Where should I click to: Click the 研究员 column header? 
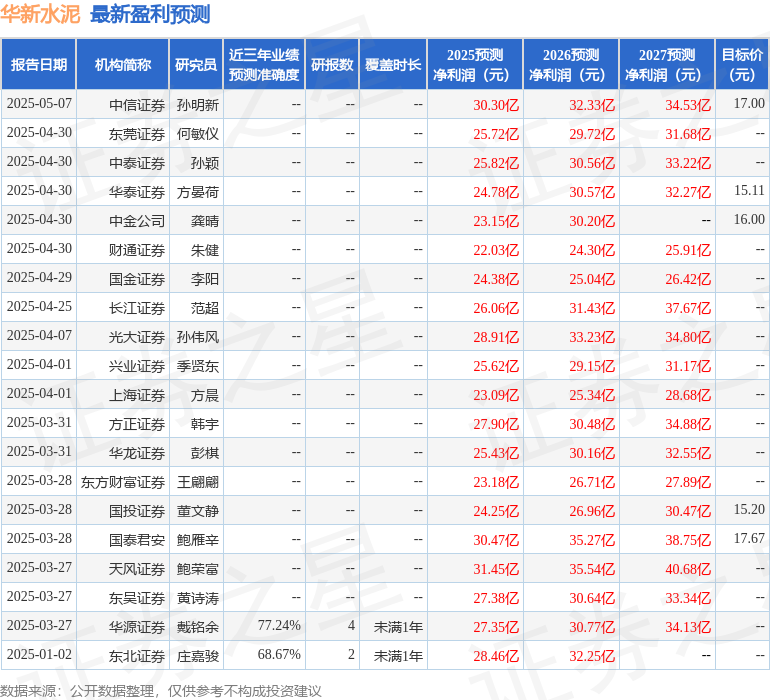[196, 64]
